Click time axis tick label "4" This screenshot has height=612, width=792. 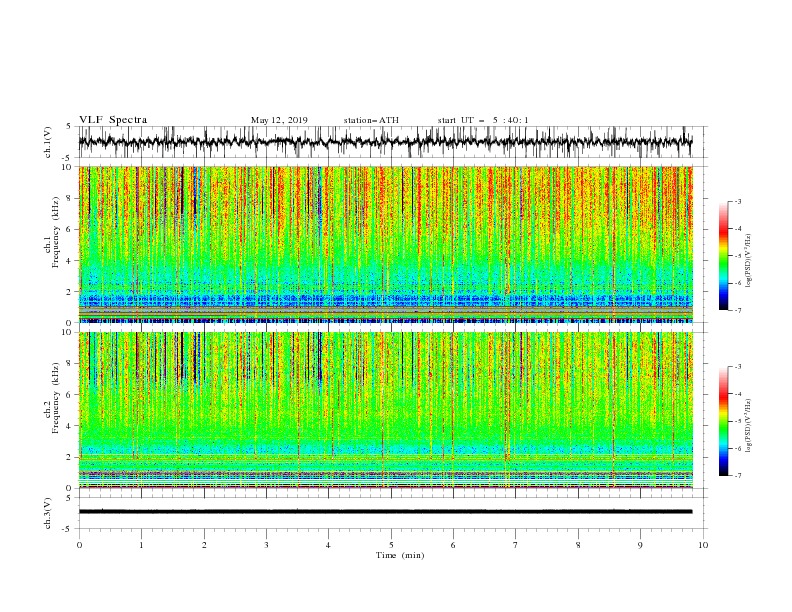pos(328,545)
